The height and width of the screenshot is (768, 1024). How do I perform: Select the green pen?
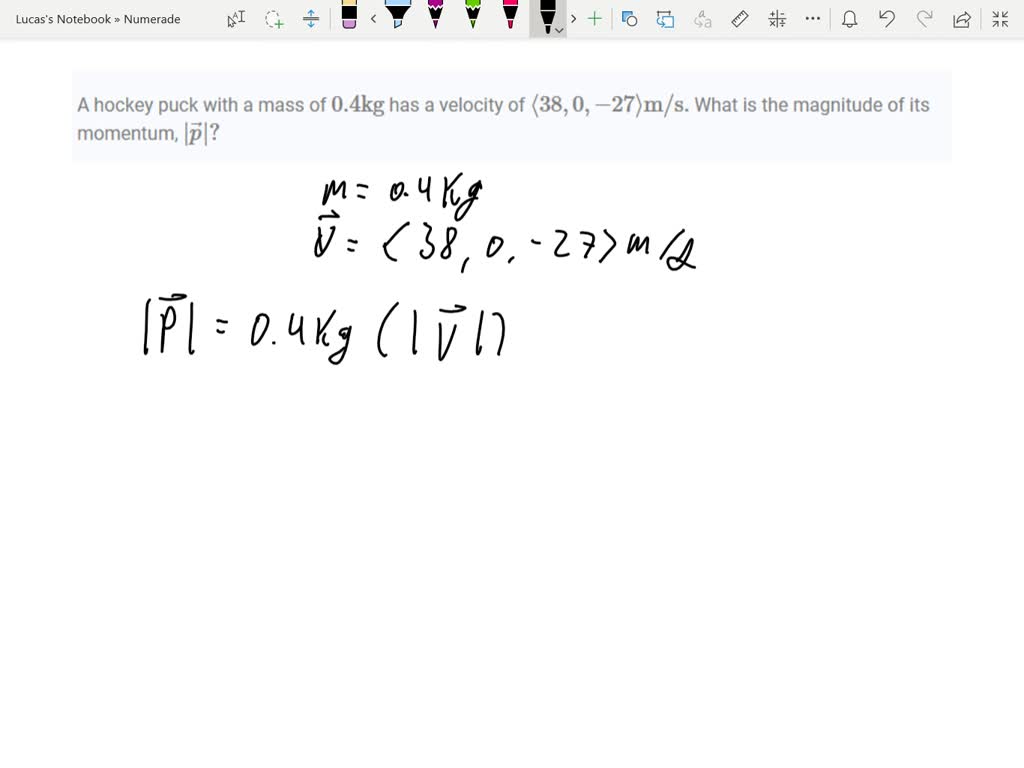pos(473,14)
